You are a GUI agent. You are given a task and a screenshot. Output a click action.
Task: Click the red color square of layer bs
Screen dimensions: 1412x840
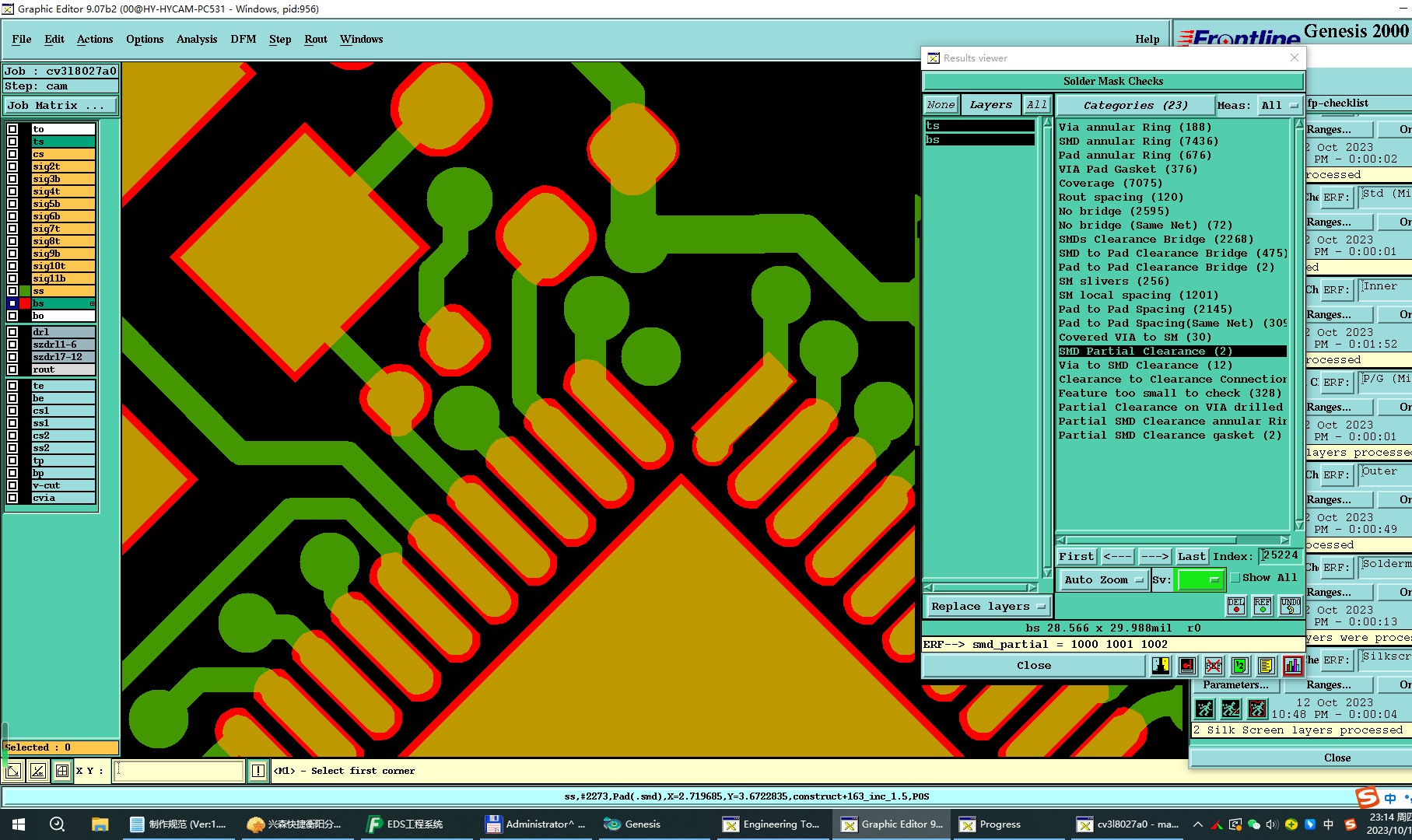point(26,303)
